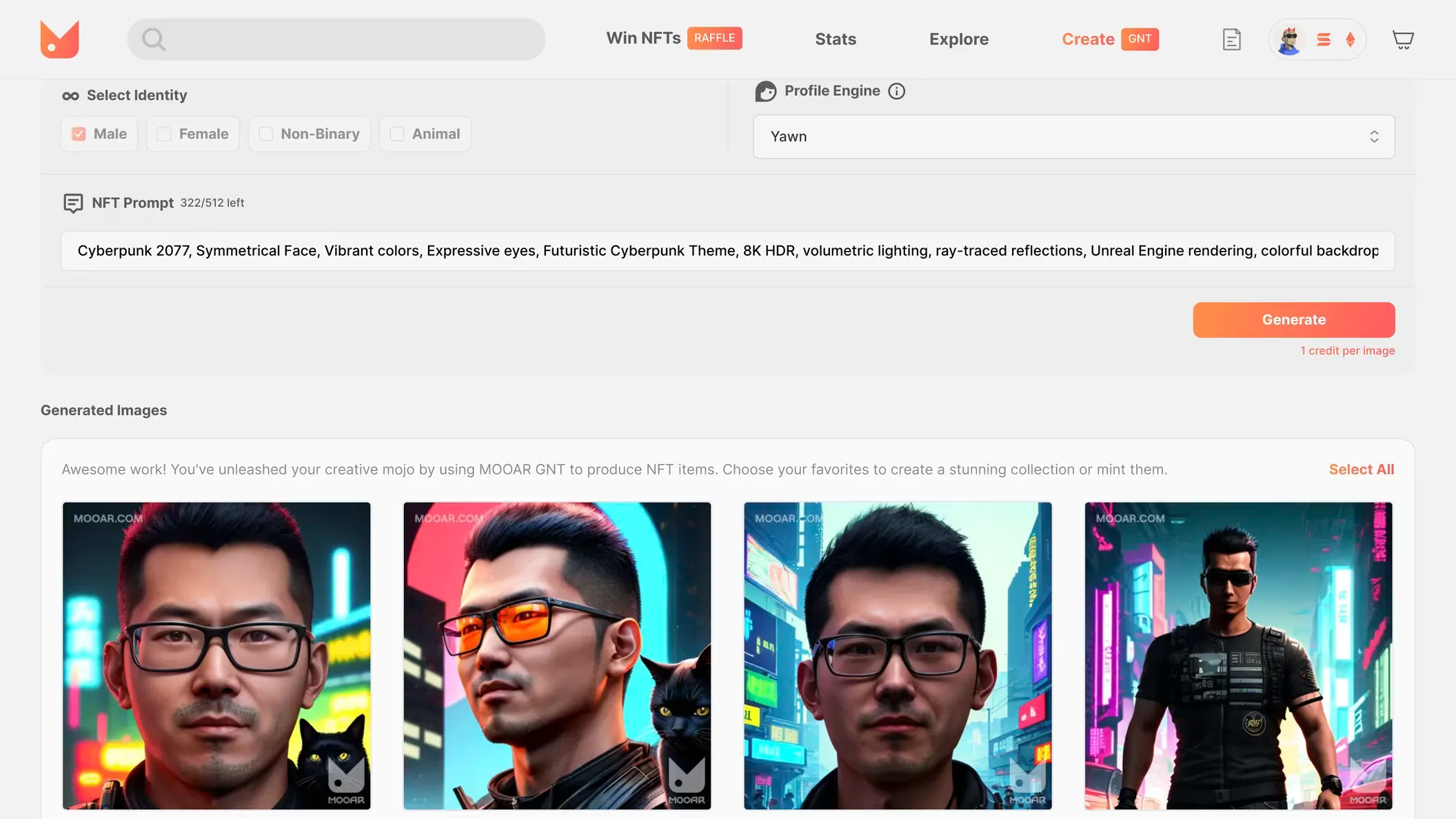Click the Generate button
This screenshot has height=819, width=1456.
pyautogui.click(x=1294, y=320)
